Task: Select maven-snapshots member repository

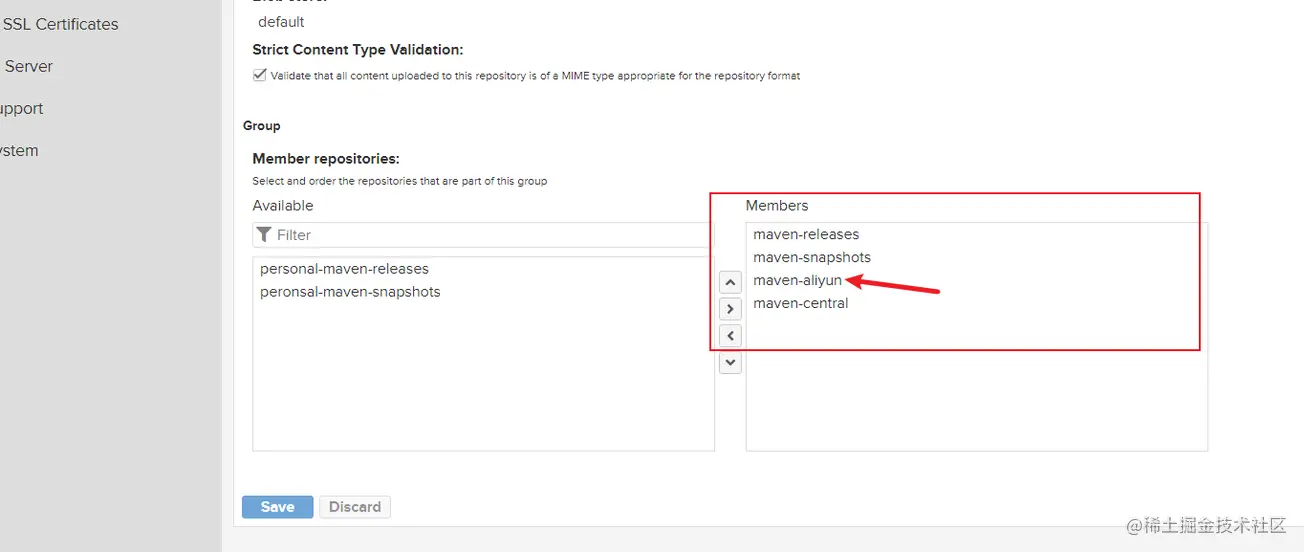Action: point(812,257)
